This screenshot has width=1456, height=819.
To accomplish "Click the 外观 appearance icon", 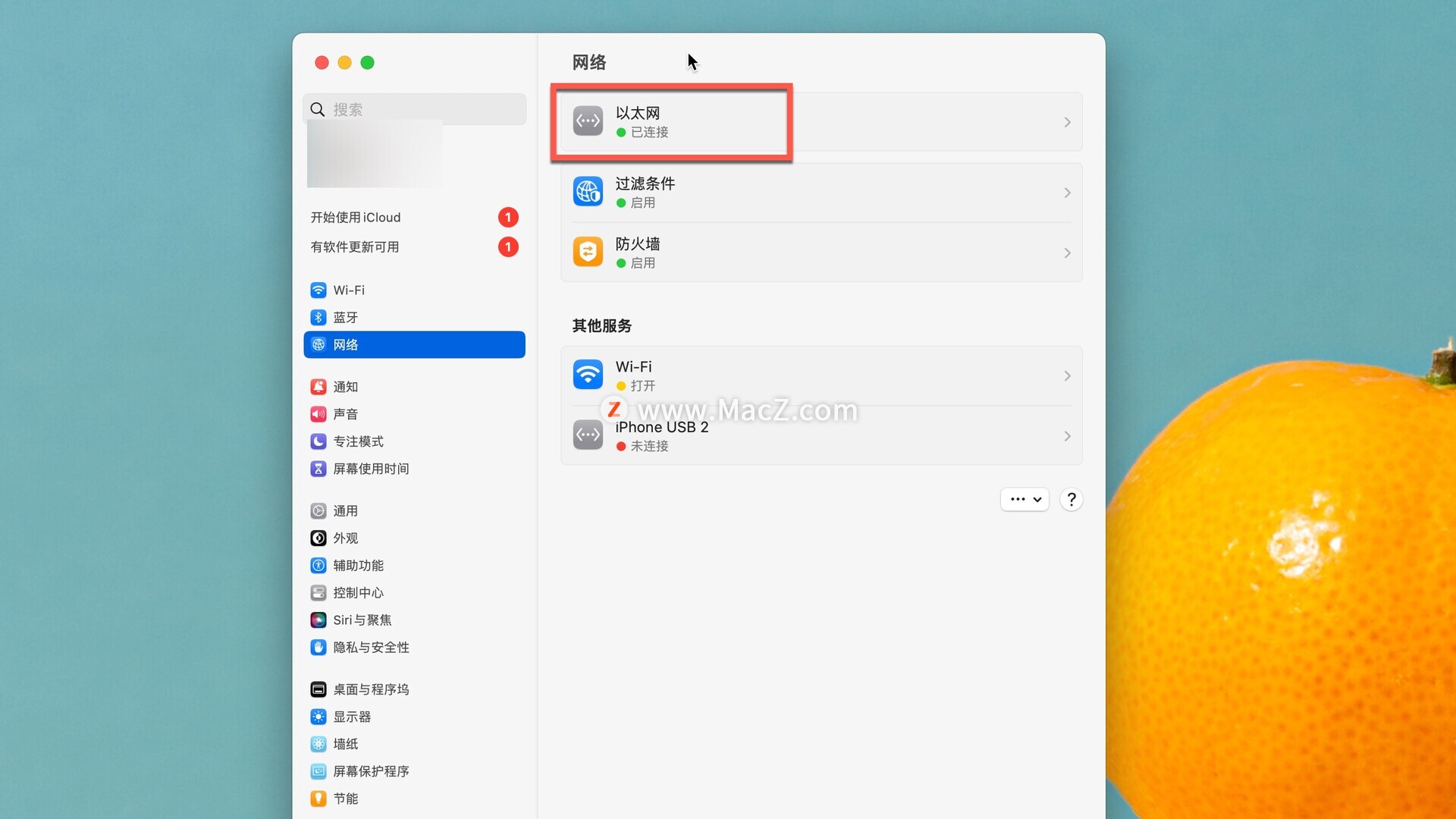I will pos(318,539).
